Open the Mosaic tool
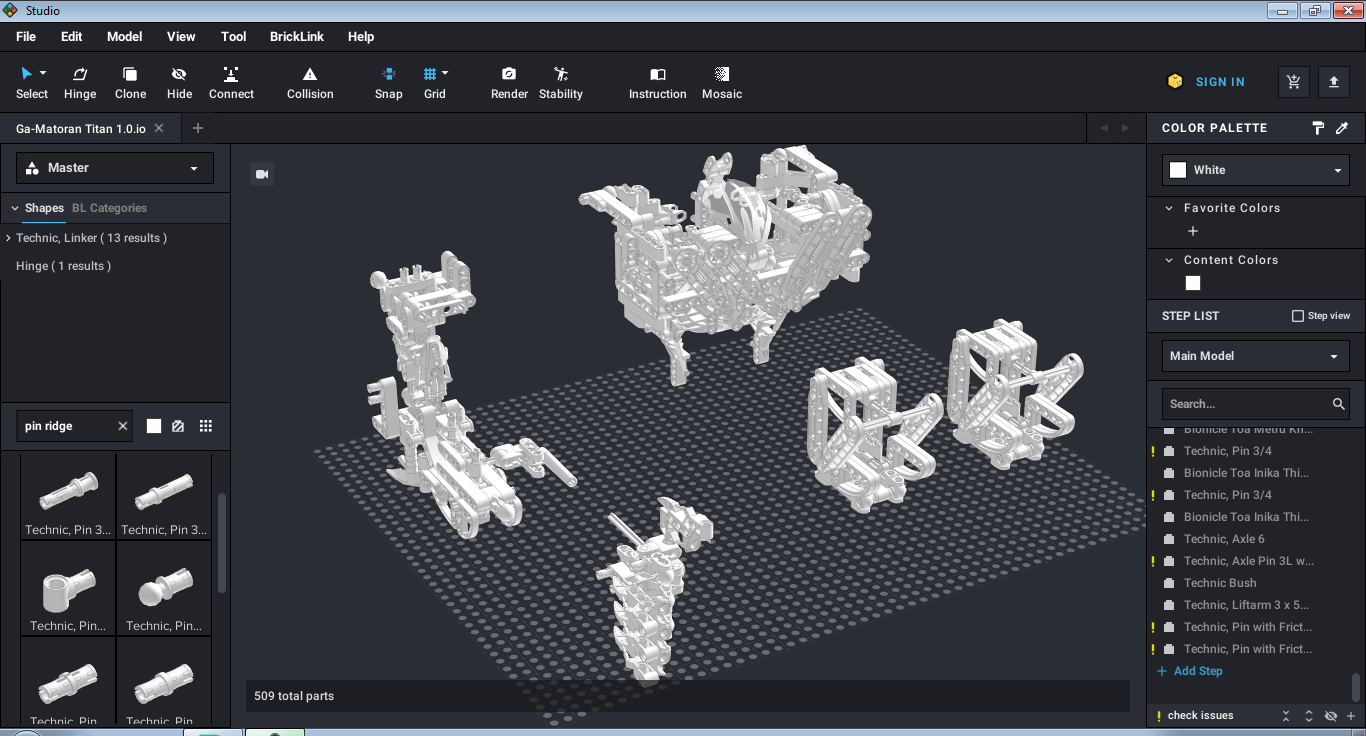Image resolution: width=1366 pixels, height=736 pixels. [721, 82]
